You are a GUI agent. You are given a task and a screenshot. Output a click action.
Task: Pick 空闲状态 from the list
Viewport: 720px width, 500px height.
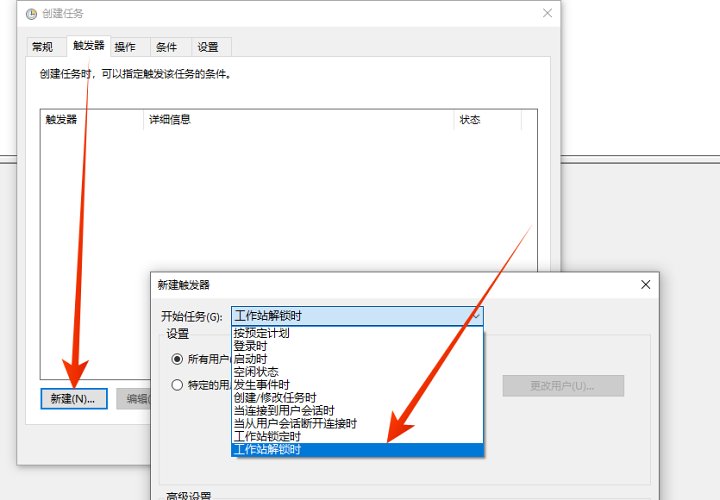[357, 371]
